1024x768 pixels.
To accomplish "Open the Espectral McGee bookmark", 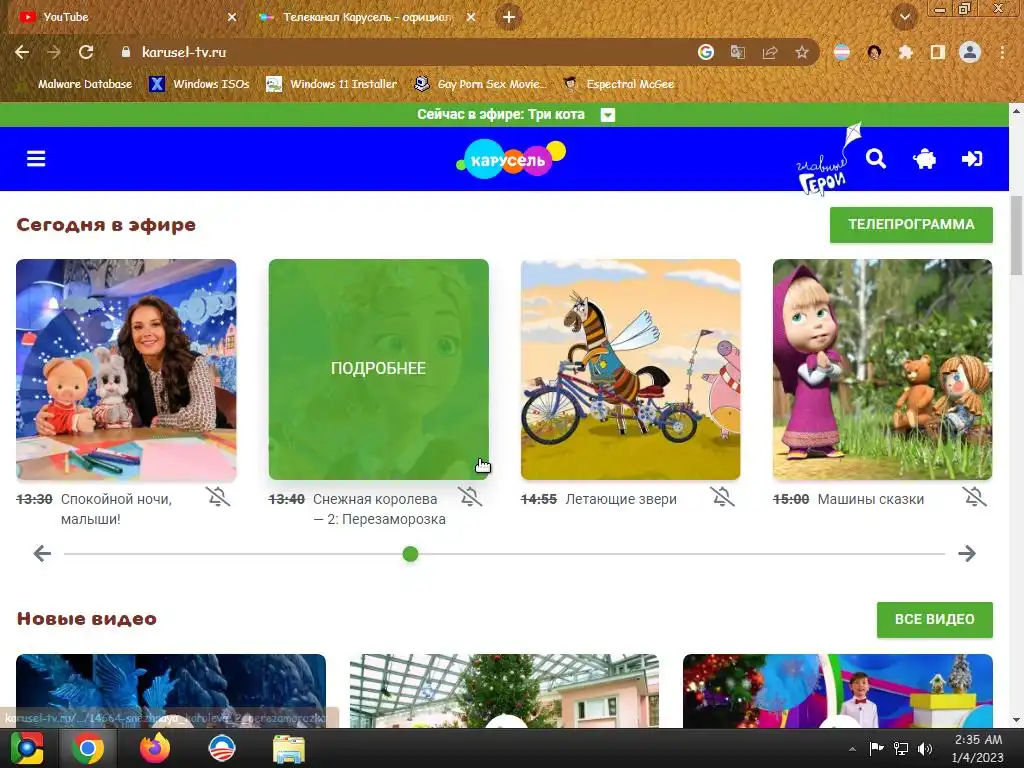I will click(x=618, y=84).
